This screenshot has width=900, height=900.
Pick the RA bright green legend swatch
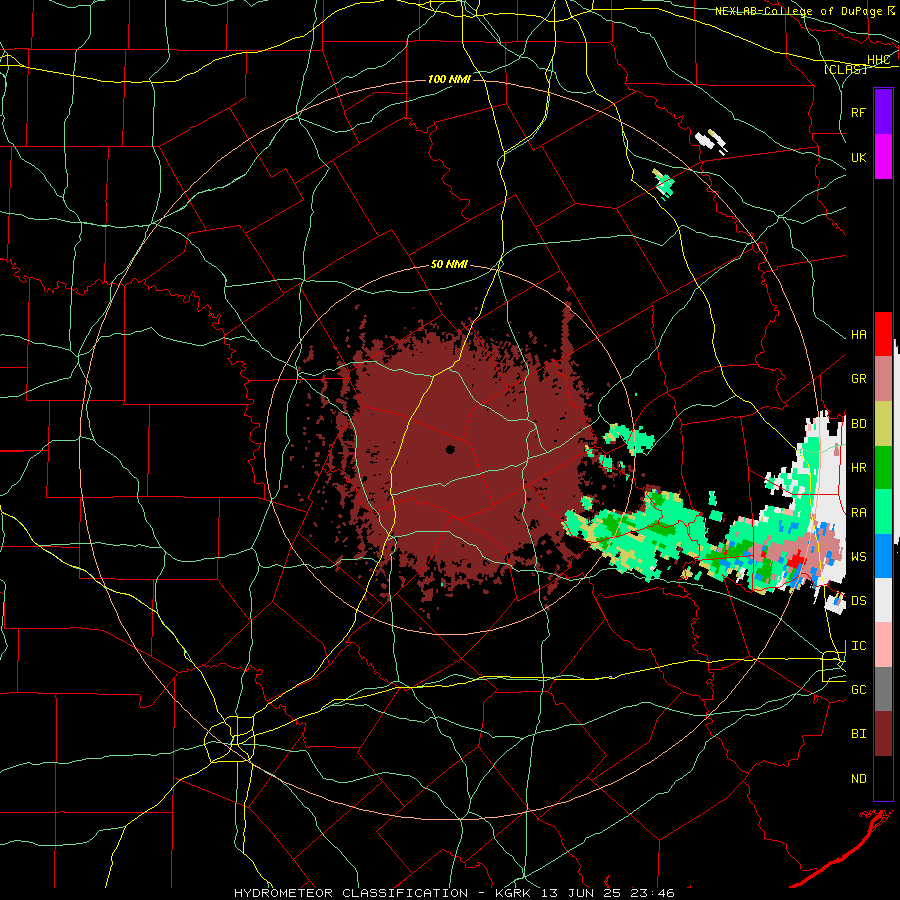tap(883, 512)
